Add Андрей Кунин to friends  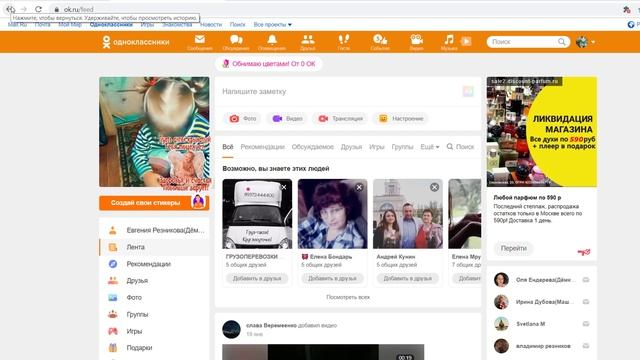coord(408,278)
